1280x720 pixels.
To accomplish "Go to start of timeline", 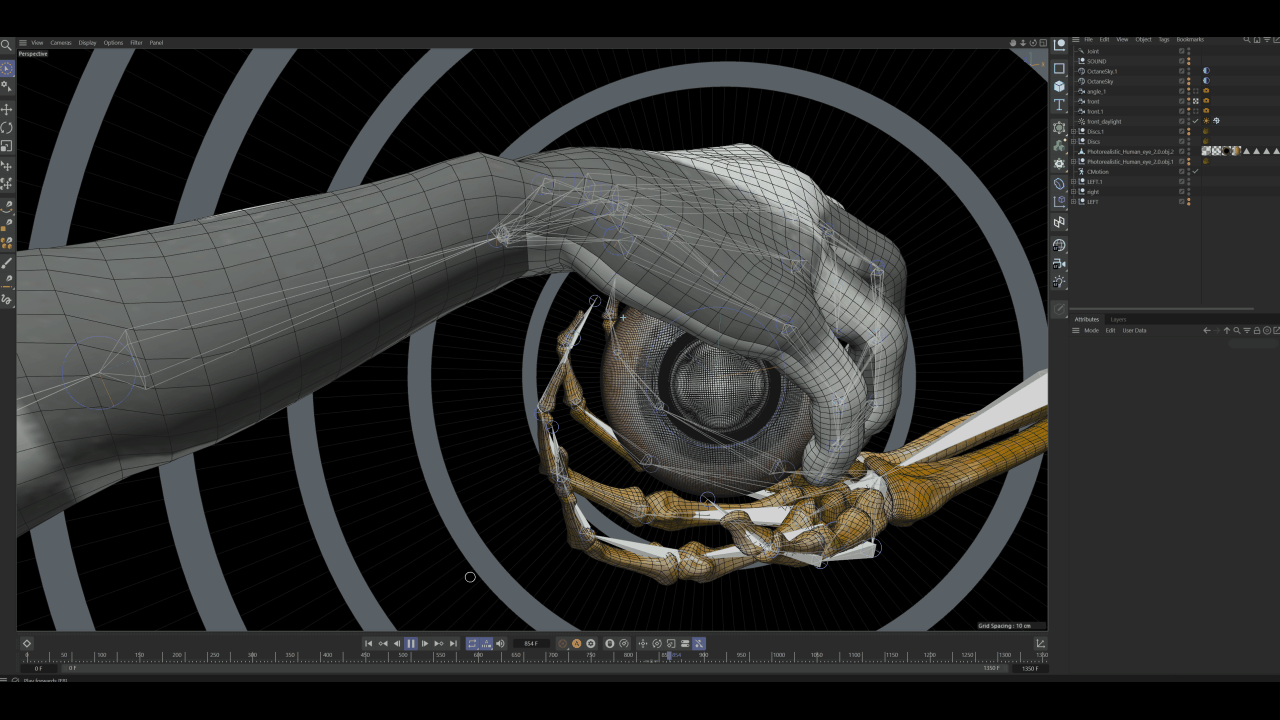I will (x=369, y=644).
